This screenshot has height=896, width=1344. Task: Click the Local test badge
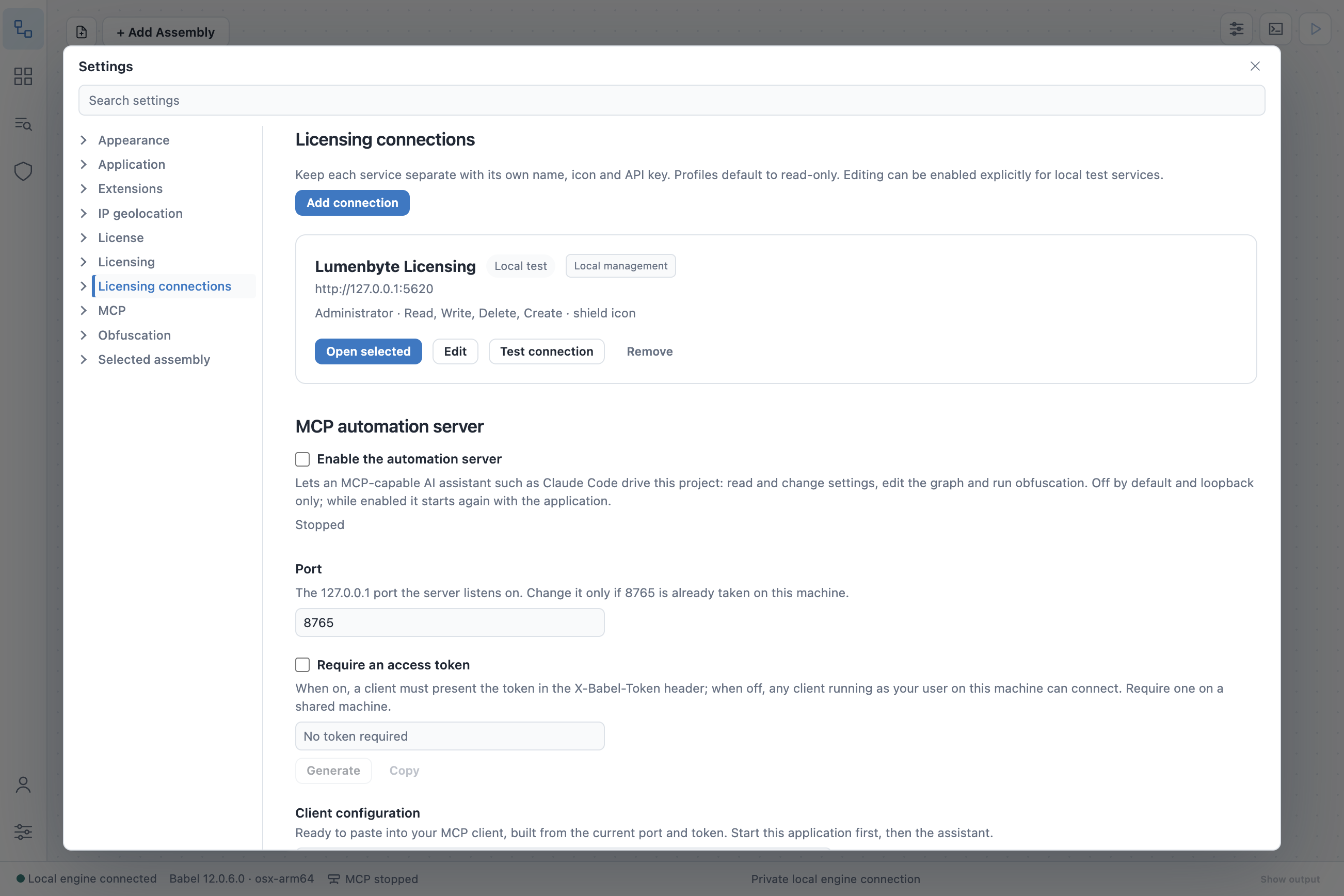coord(521,266)
